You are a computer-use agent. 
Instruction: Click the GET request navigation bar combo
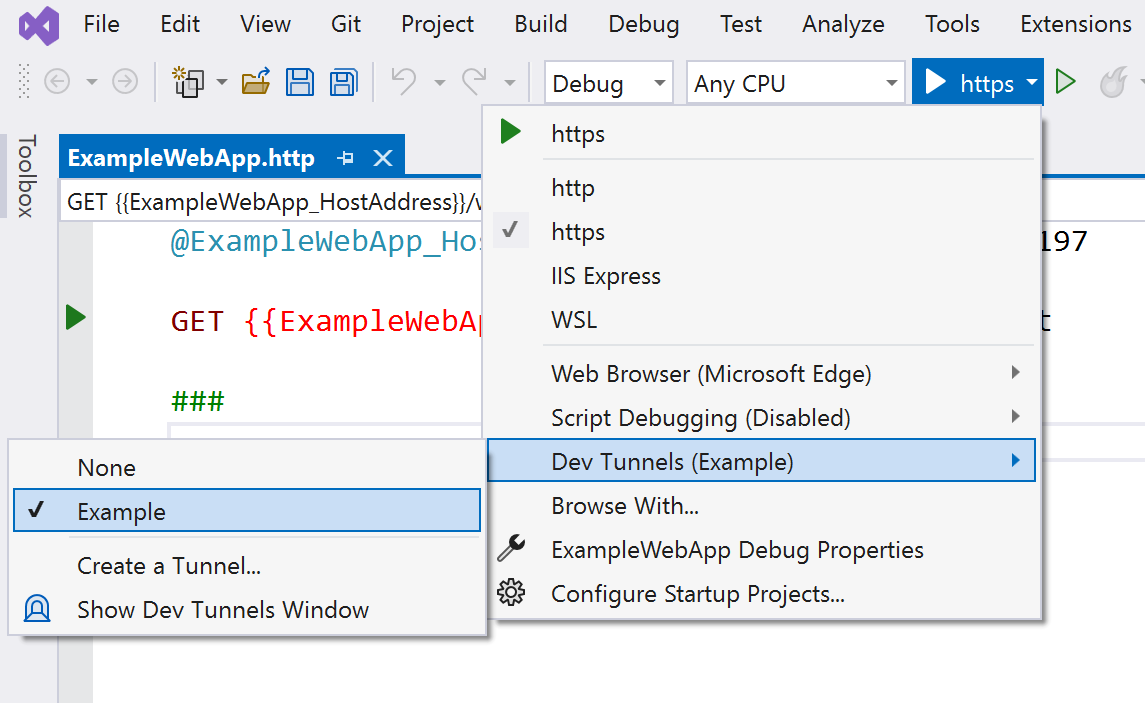click(272, 201)
